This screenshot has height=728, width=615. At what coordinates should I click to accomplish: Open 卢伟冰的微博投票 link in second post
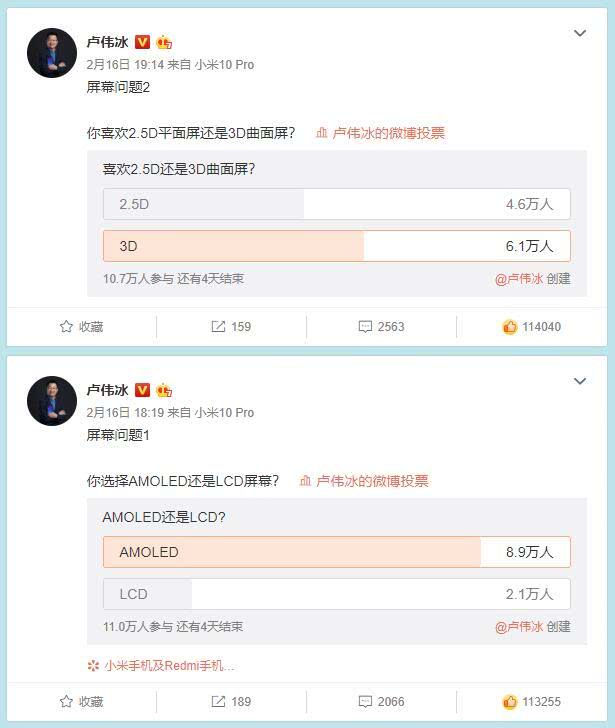pos(364,481)
